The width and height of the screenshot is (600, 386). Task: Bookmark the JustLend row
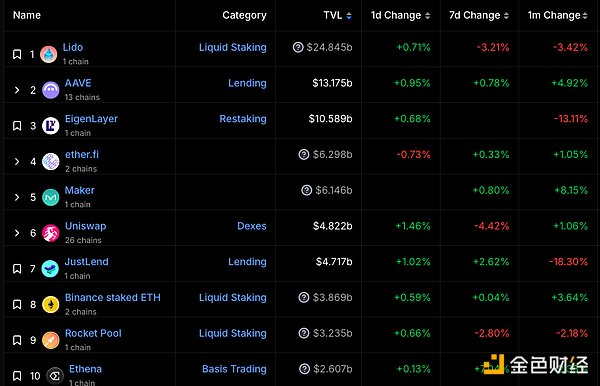(x=17, y=269)
